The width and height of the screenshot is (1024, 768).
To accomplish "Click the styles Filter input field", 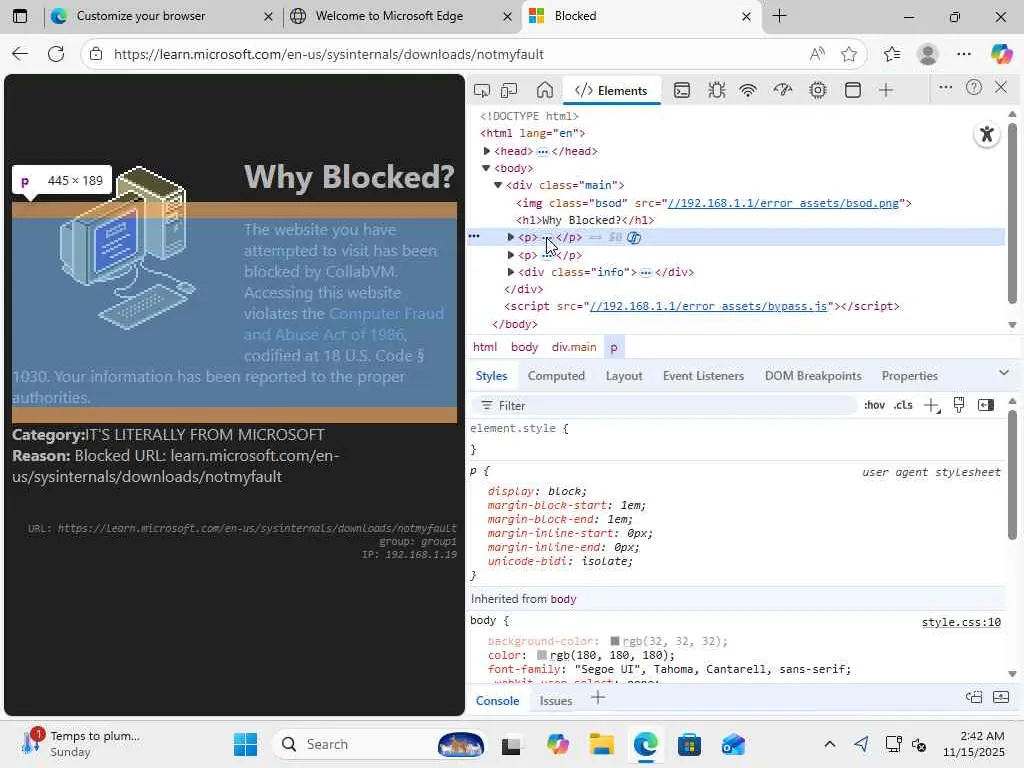I will pos(665,406).
